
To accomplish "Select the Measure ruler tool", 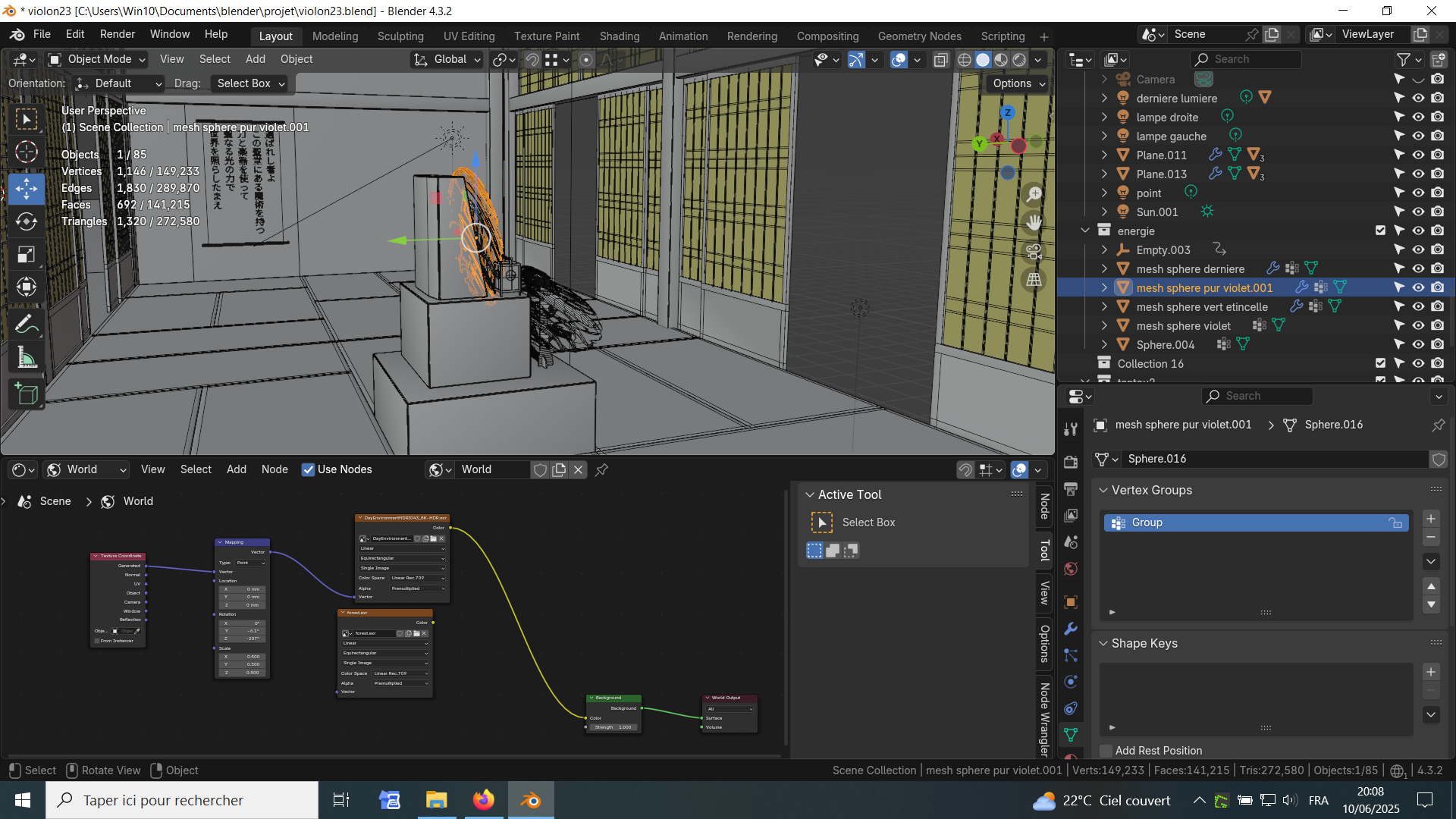I will (27, 358).
